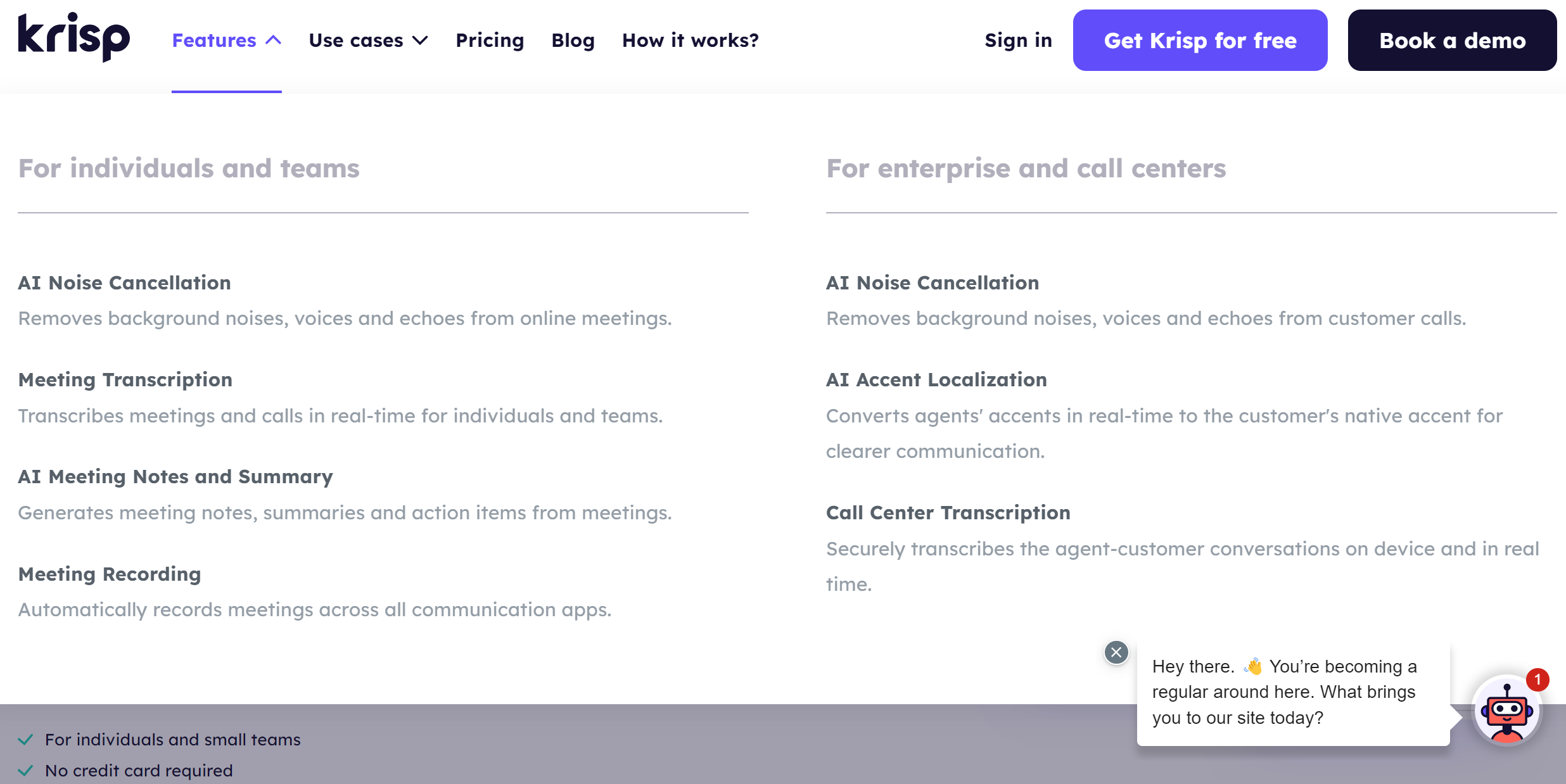Click 'No credit card required' text
1566x784 pixels.
pos(139,771)
